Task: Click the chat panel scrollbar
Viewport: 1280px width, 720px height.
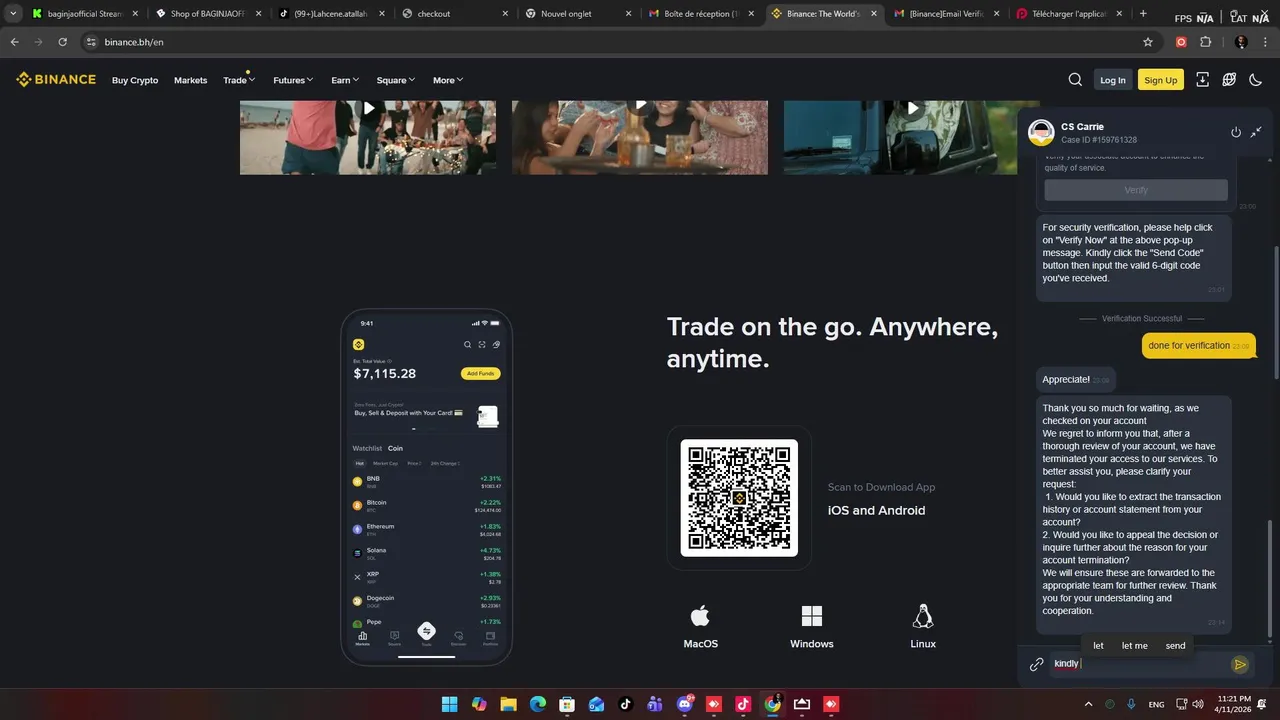Action: (x=1272, y=578)
